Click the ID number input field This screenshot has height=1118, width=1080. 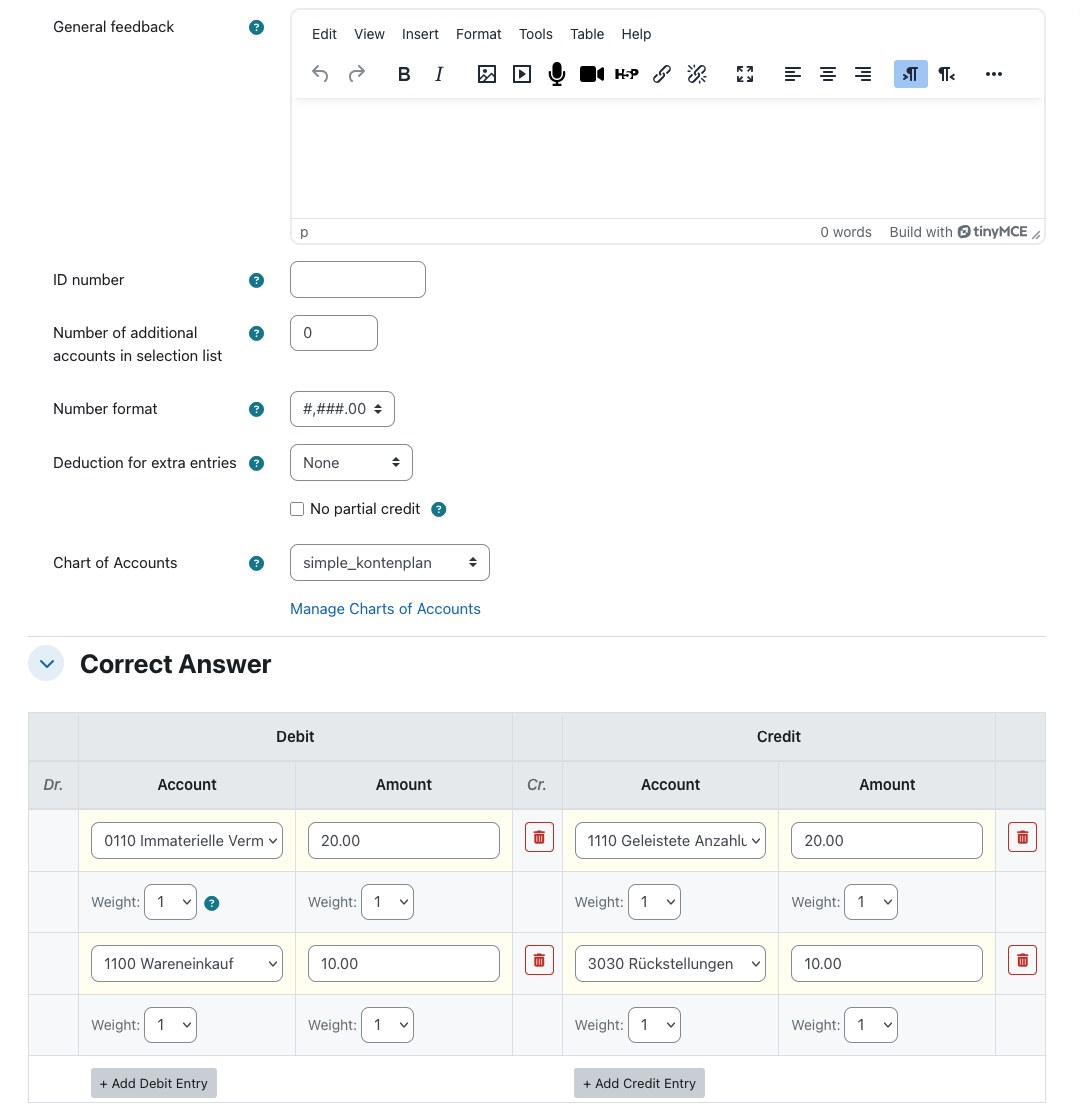tap(358, 280)
